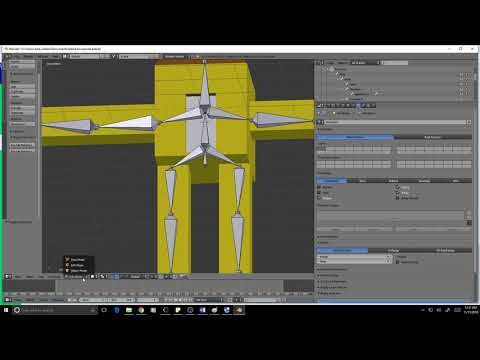Viewport: 480px width, 360px height.
Task: Open the timeline sync mode dropdown
Action: pyautogui.click(x=207, y=300)
